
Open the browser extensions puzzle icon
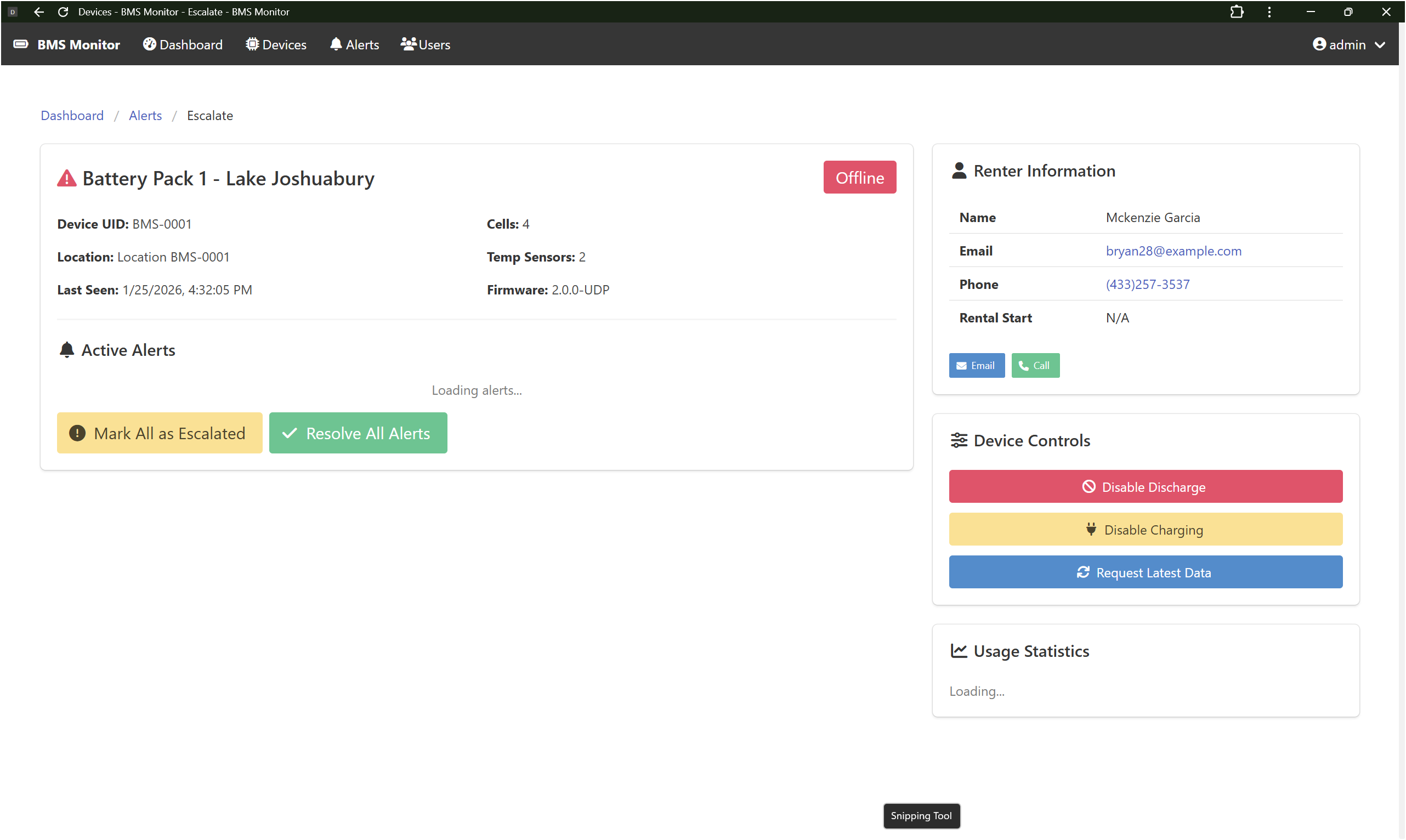(x=1237, y=12)
